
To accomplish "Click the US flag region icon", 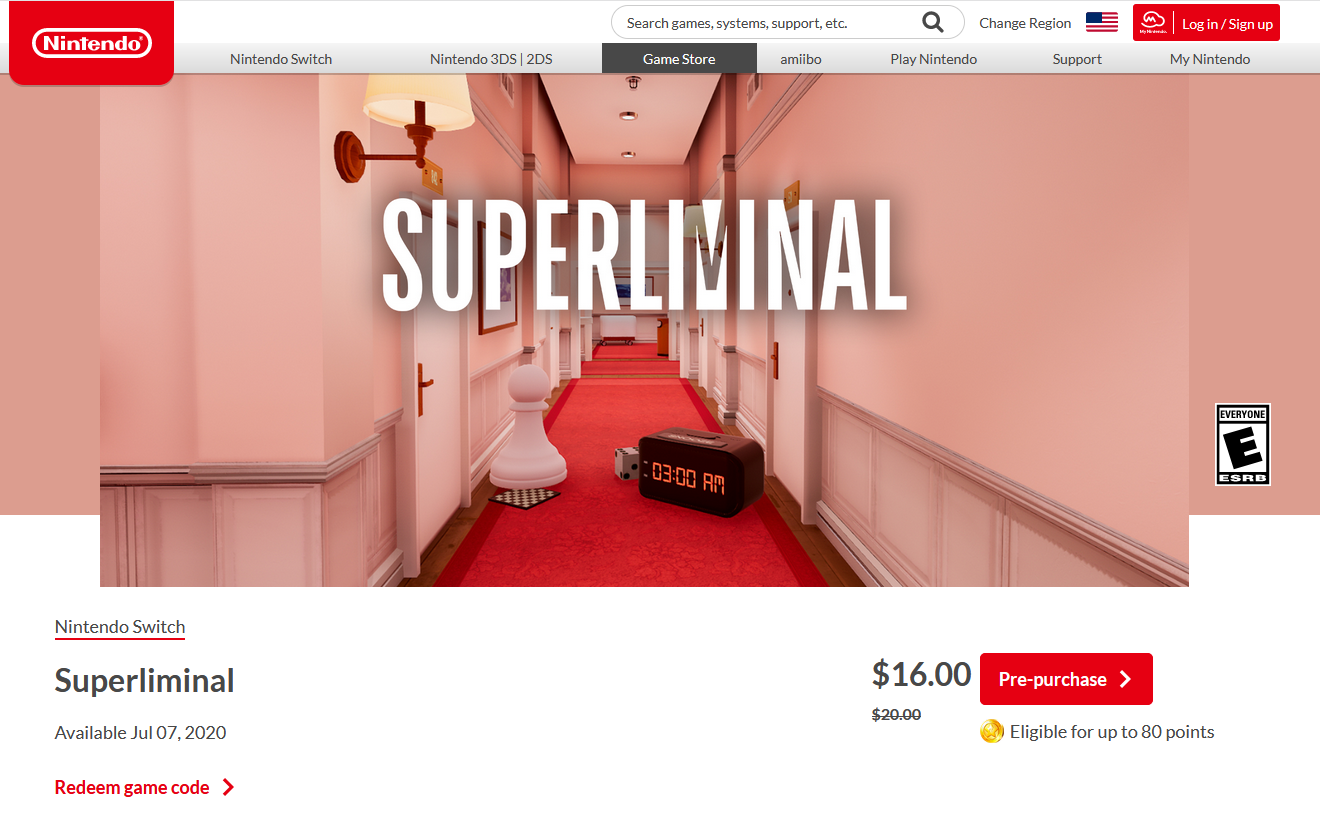I will click(x=1101, y=23).
